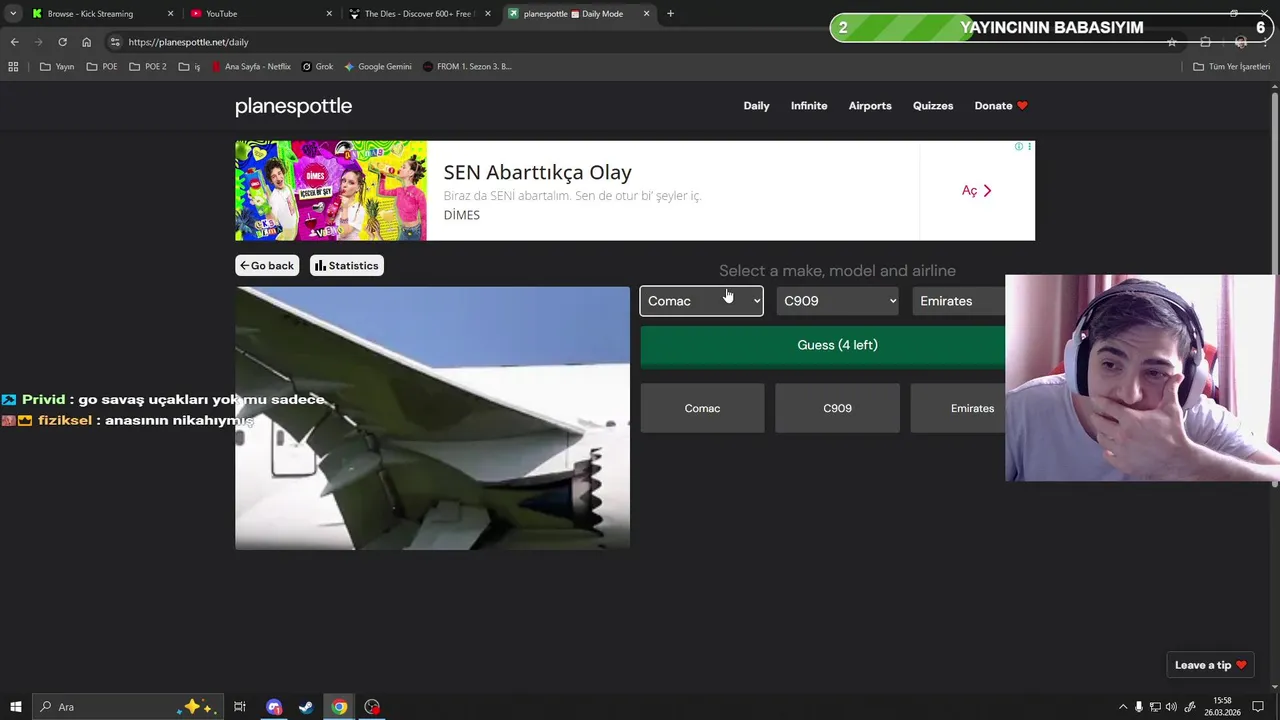Bookmark this page with the star icon

(x=1172, y=42)
